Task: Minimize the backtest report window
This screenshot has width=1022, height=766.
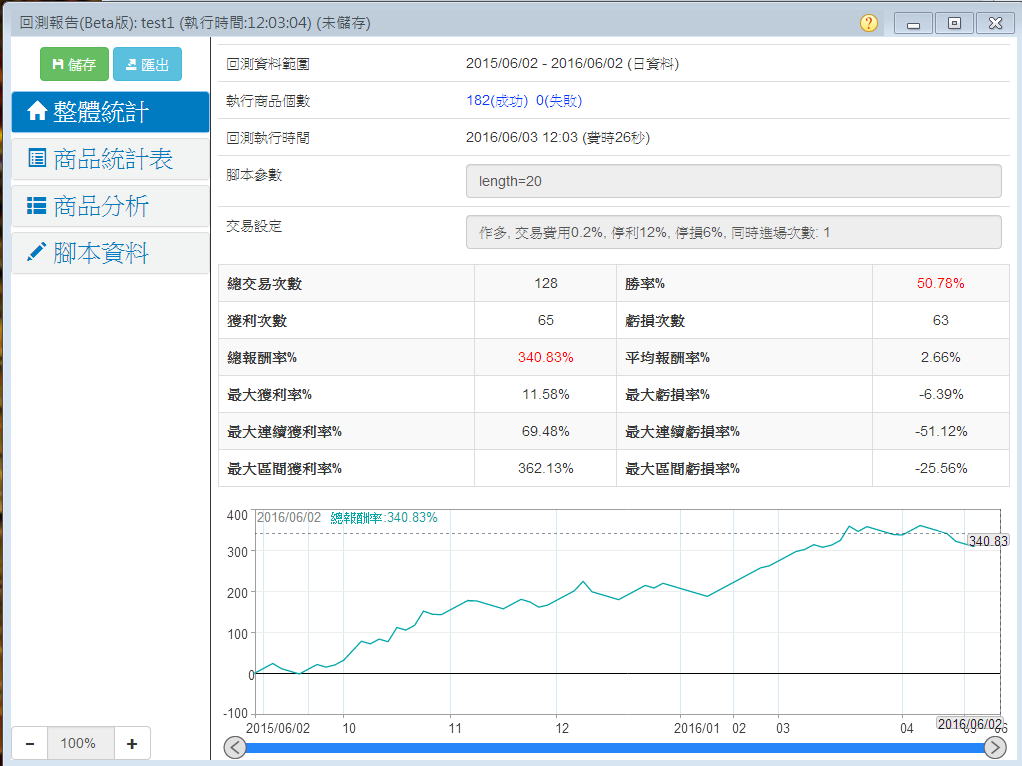Action: pyautogui.click(x=913, y=23)
